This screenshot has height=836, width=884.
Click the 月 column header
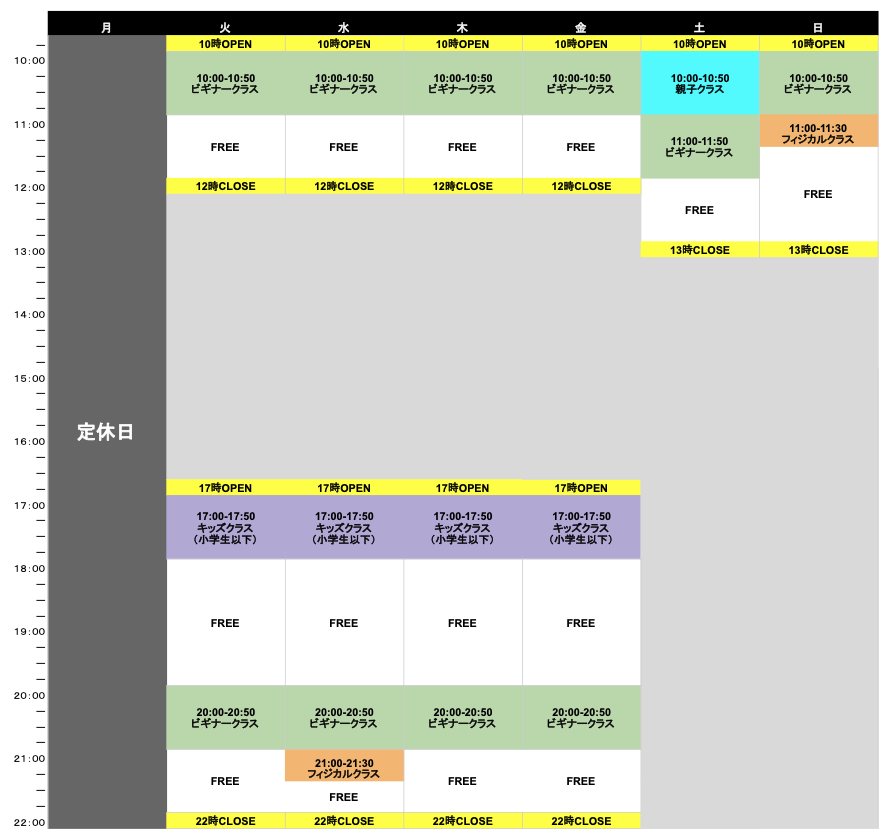106,27
